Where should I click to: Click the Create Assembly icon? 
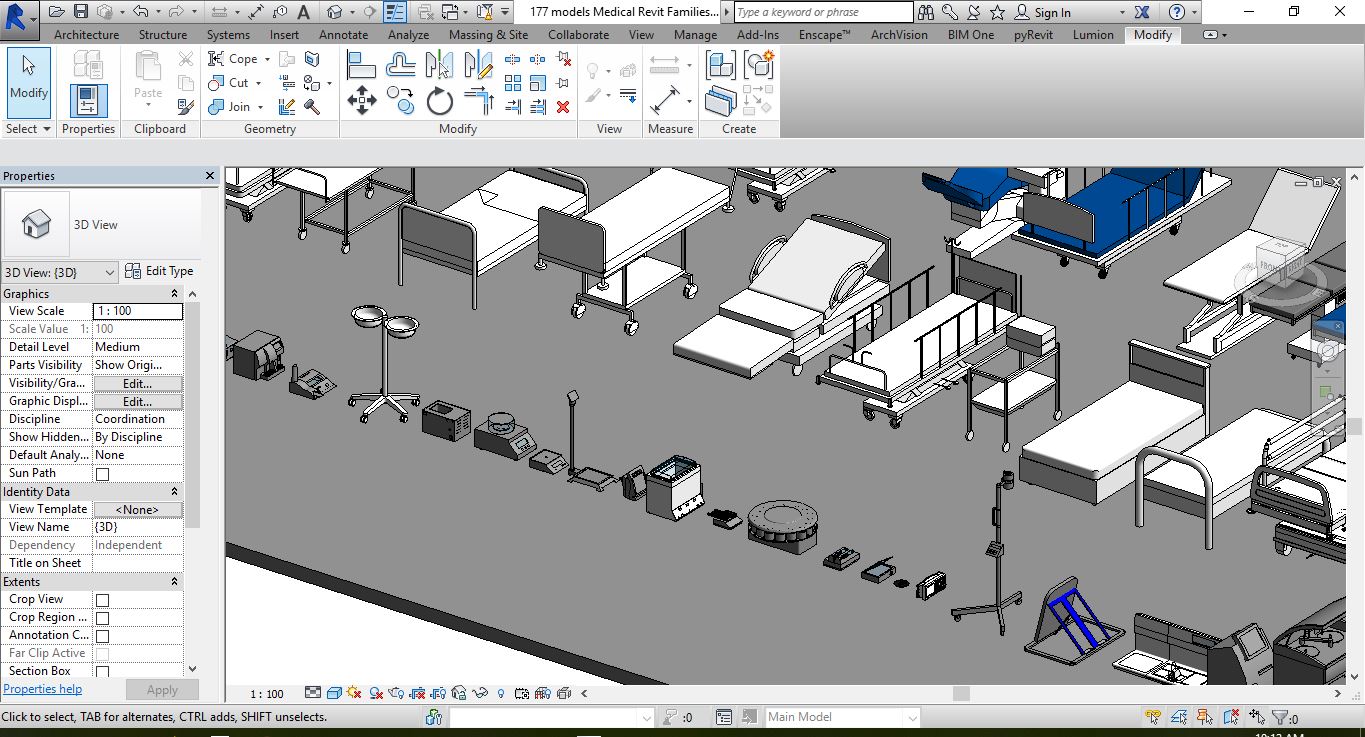pyautogui.click(x=720, y=65)
